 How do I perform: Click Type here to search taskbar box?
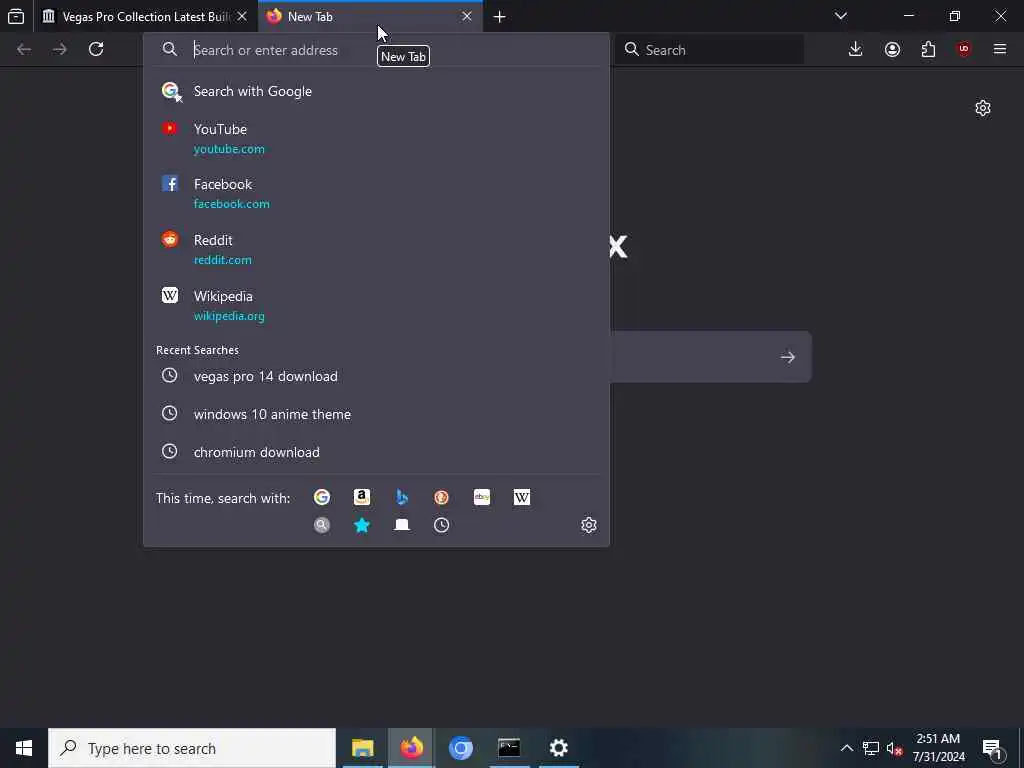coord(192,748)
